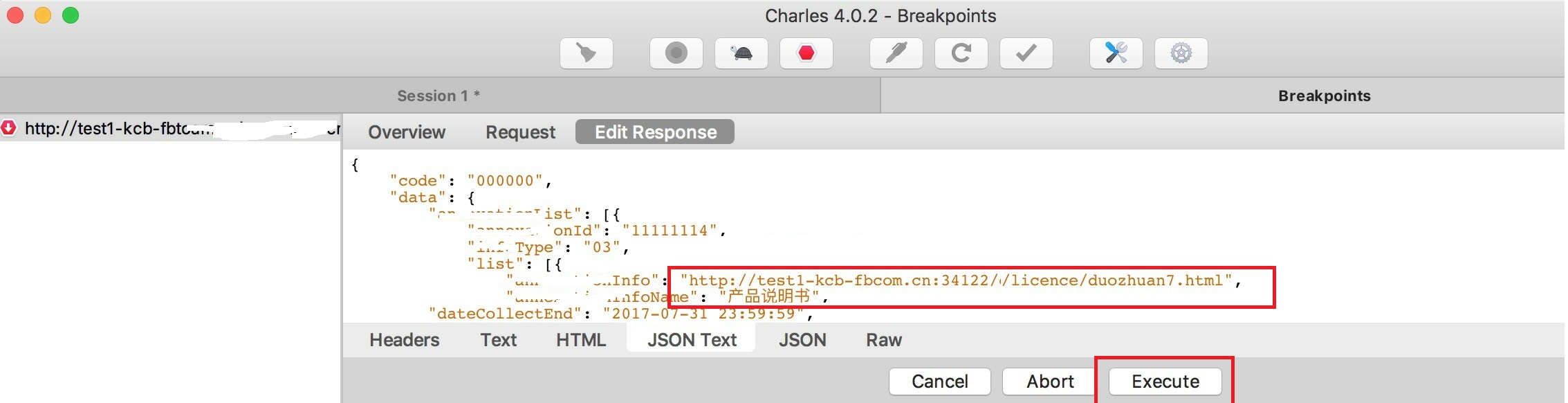Click the "03" type value

602,247
